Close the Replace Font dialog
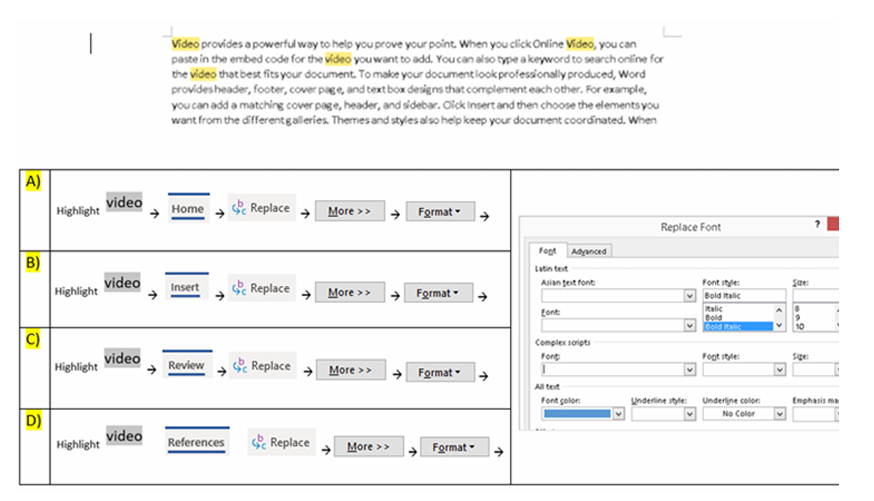874x501 pixels. 833,226
